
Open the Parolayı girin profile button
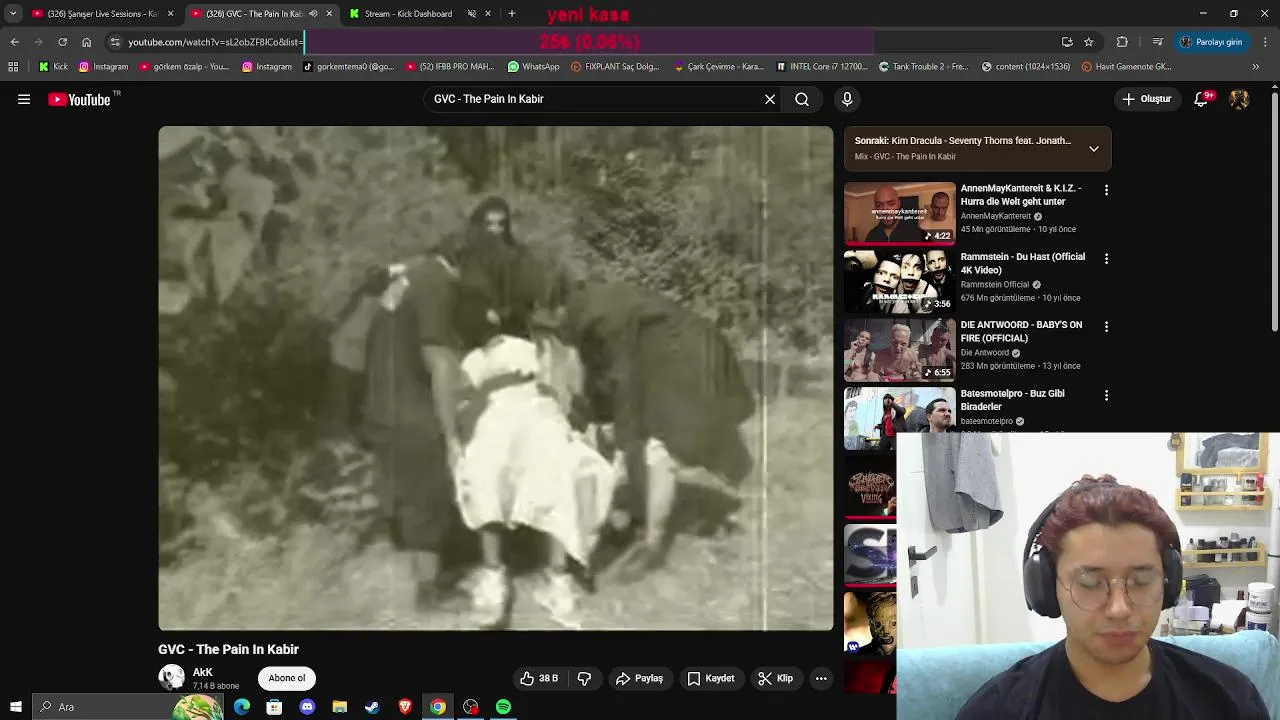(1211, 42)
